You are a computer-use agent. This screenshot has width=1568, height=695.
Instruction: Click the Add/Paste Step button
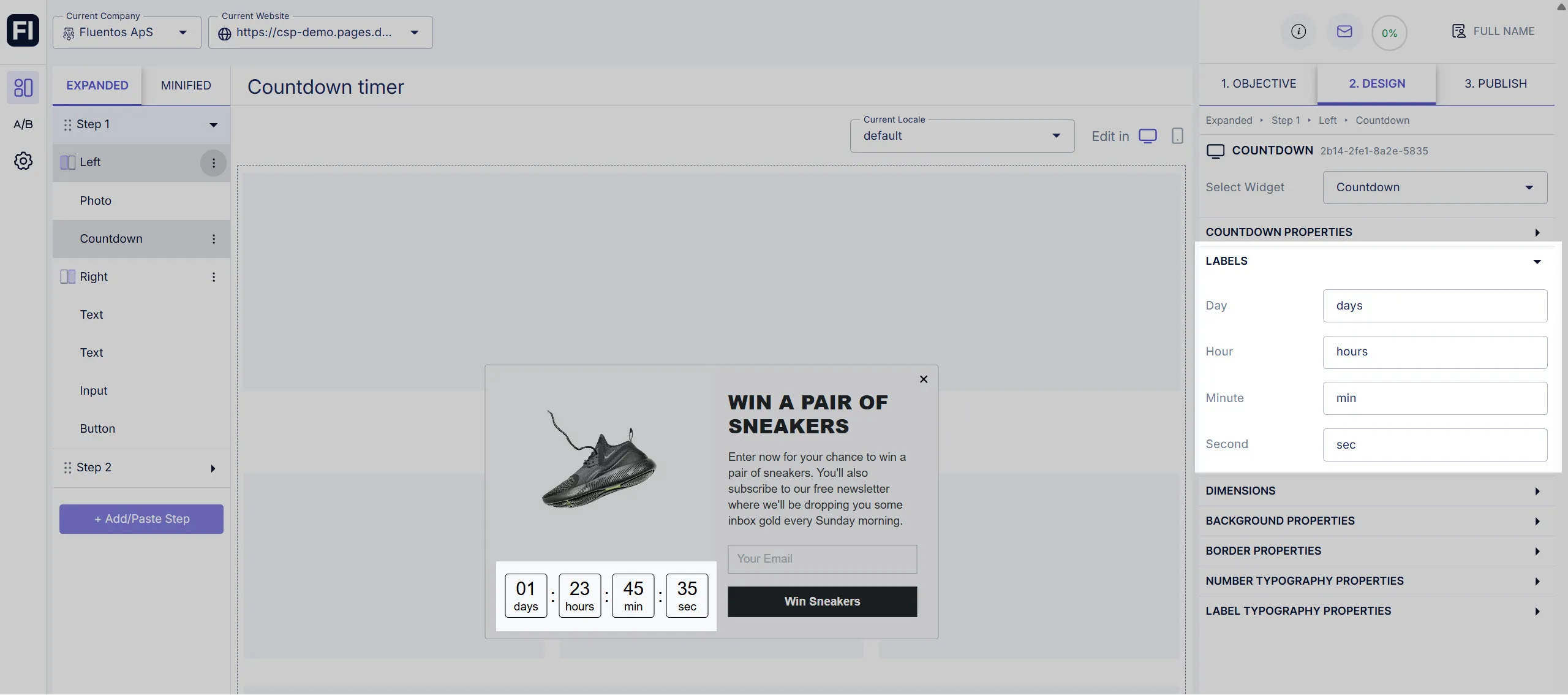click(x=141, y=519)
